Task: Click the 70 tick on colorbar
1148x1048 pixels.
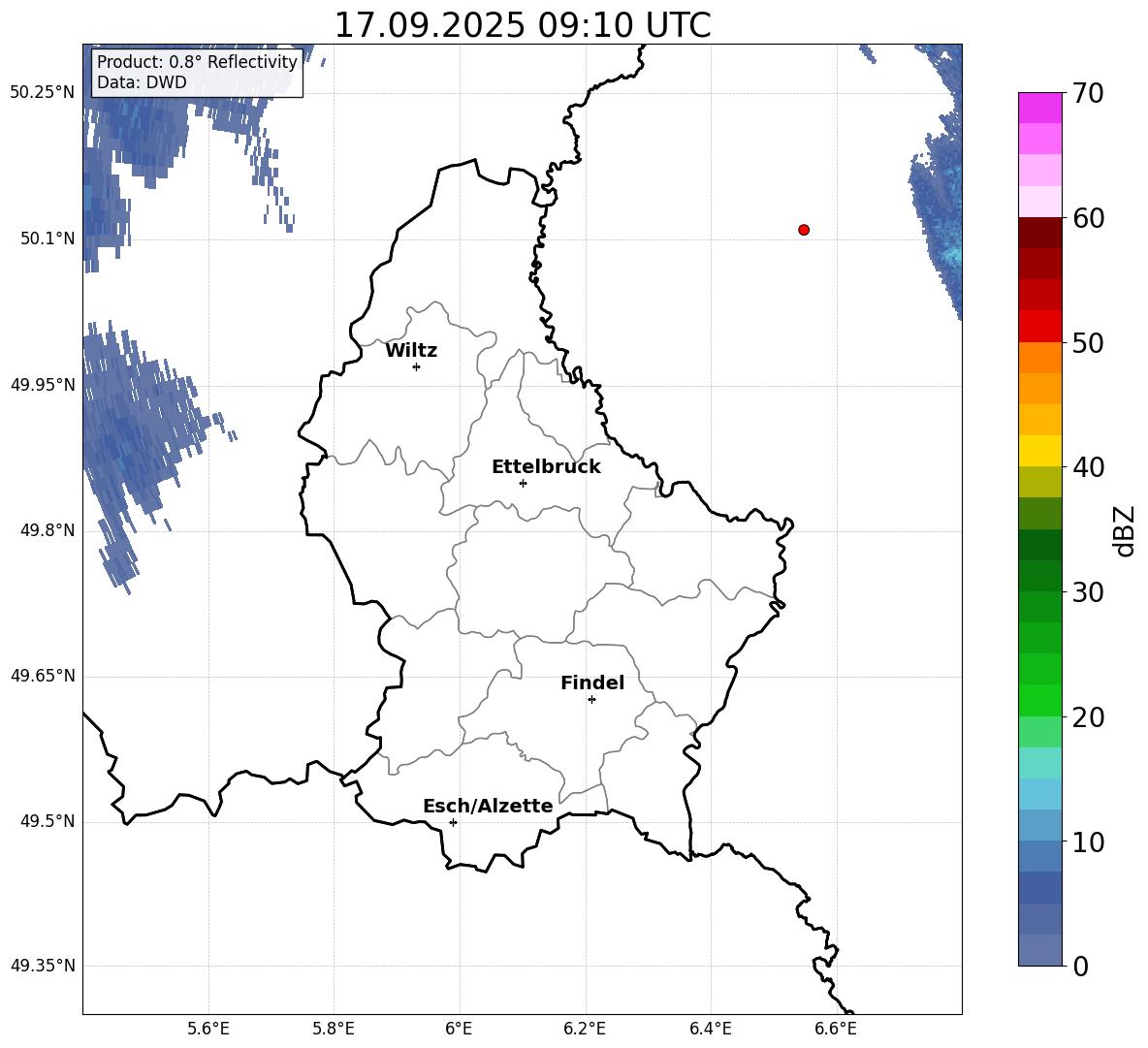Action: click(1088, 93)
